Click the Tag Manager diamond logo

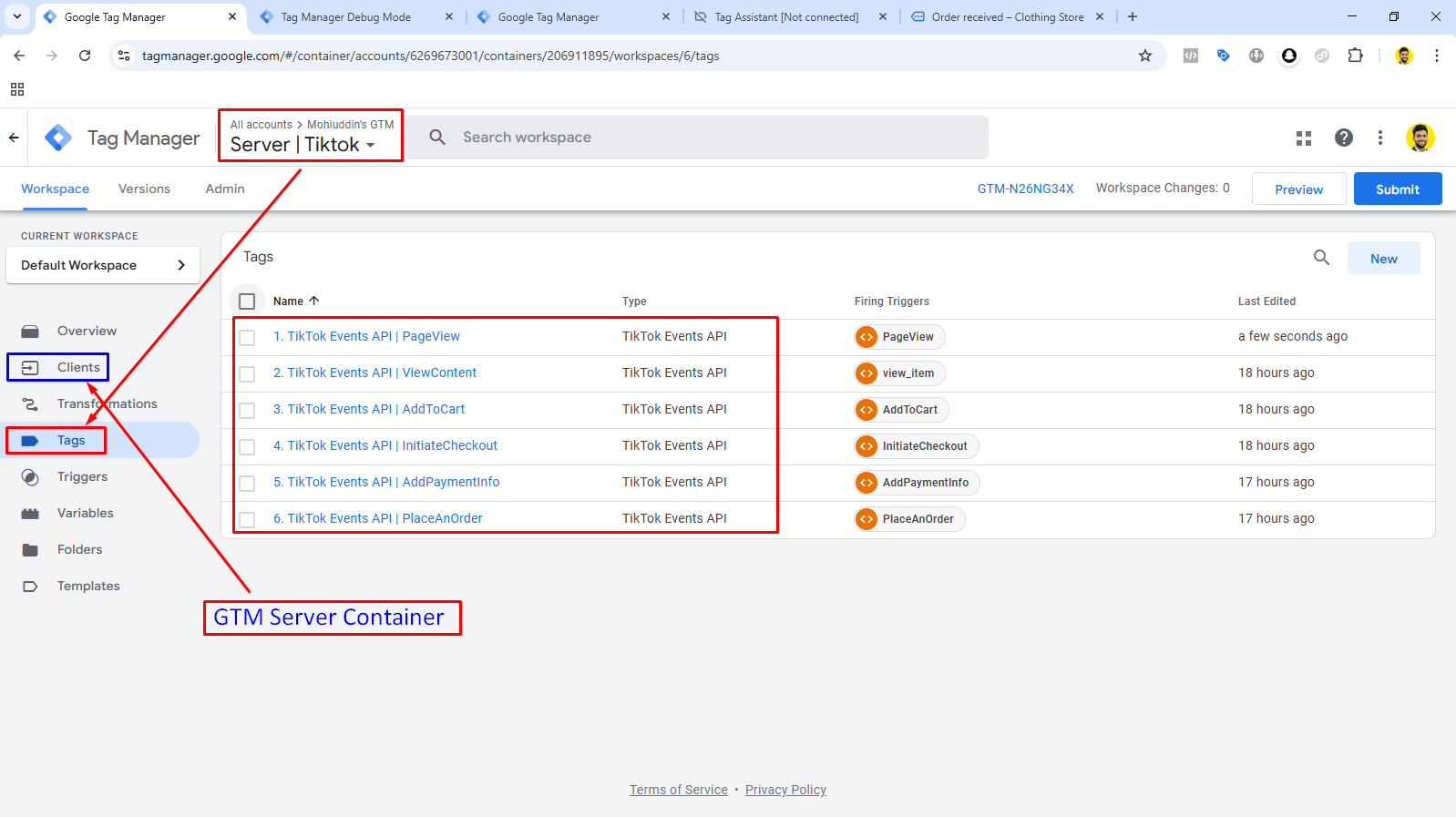(58, 138)
